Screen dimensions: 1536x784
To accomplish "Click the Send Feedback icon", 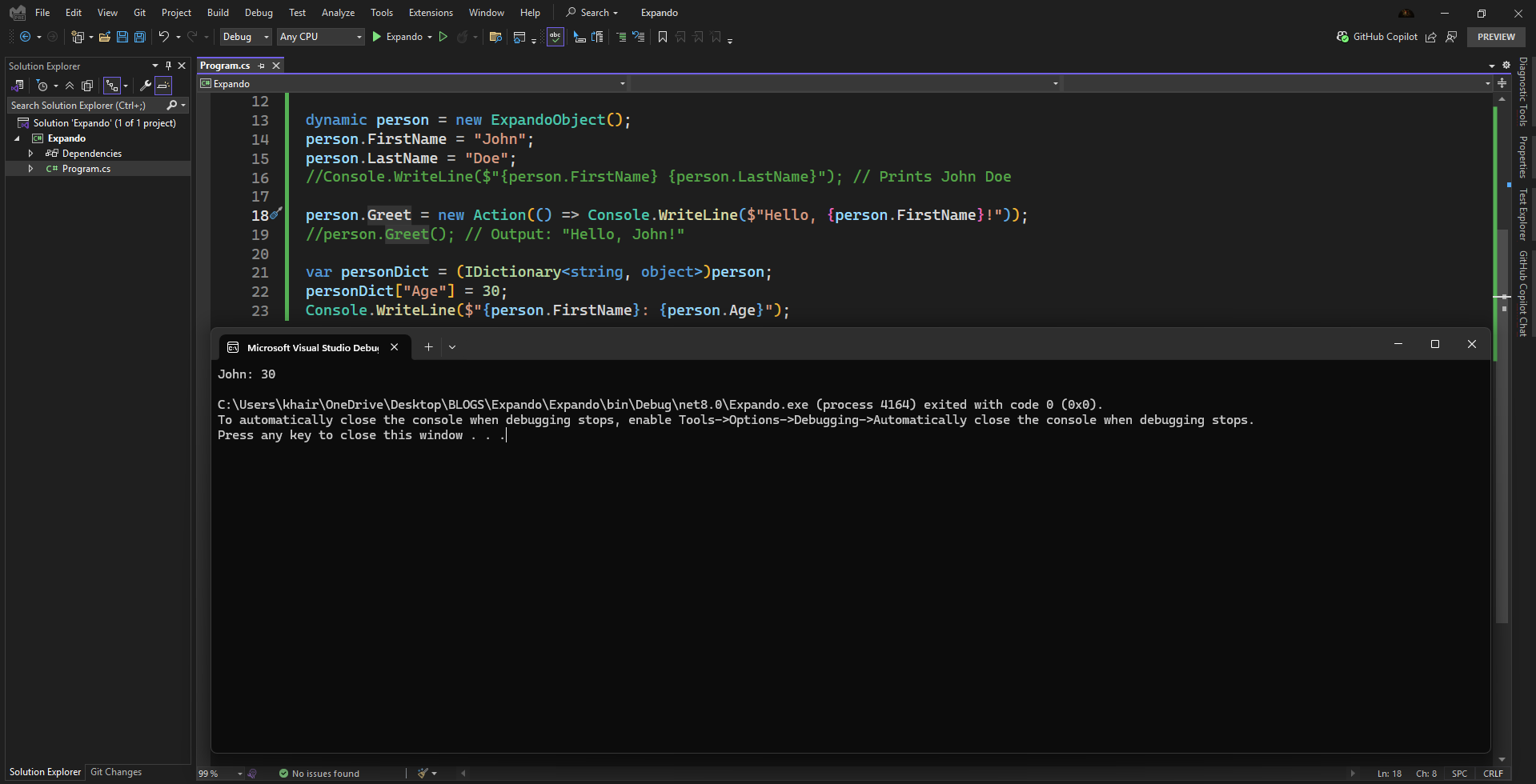I will [x=1451, y=37].
